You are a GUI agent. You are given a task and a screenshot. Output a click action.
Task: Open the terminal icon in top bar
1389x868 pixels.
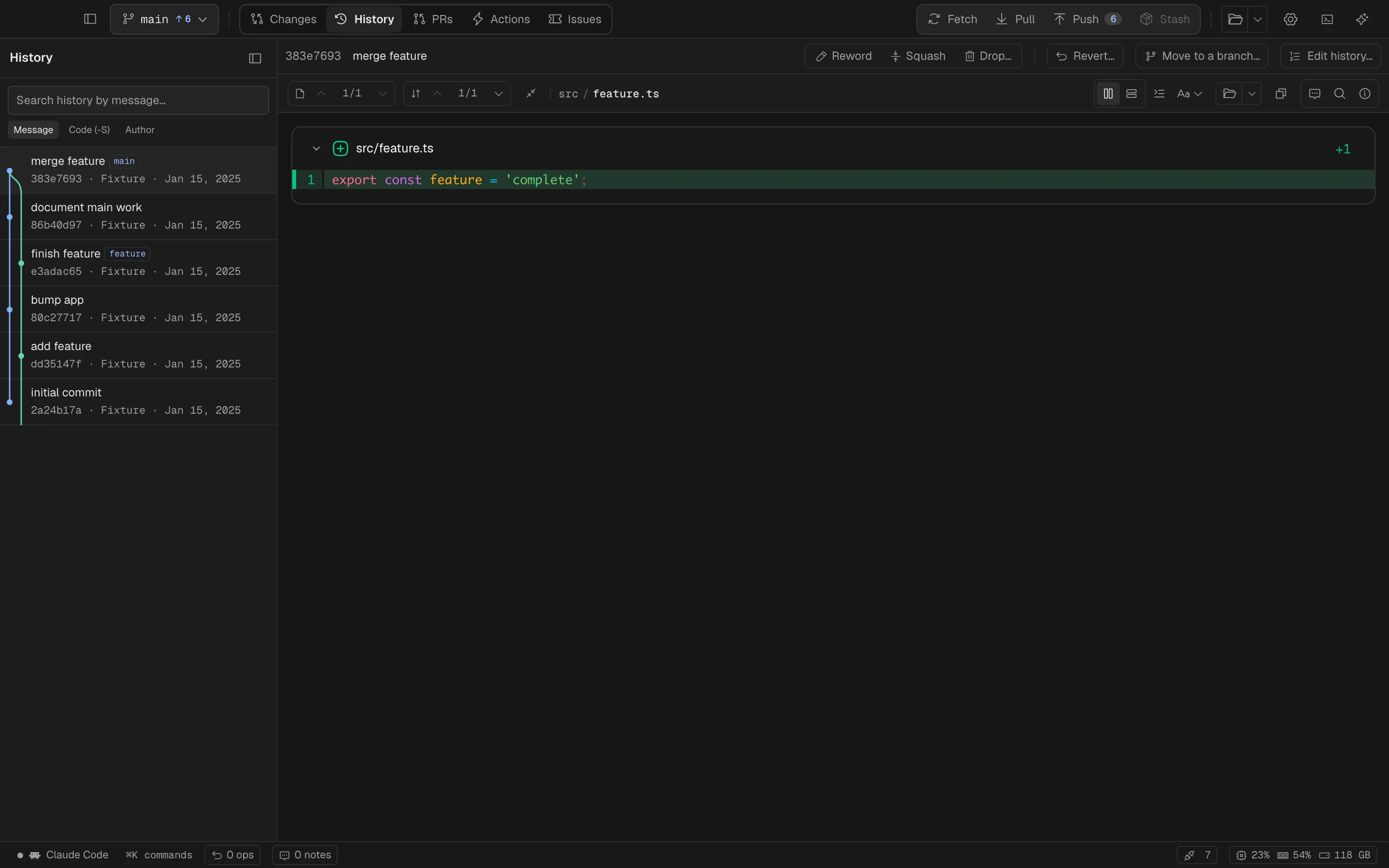point(1327,19)
